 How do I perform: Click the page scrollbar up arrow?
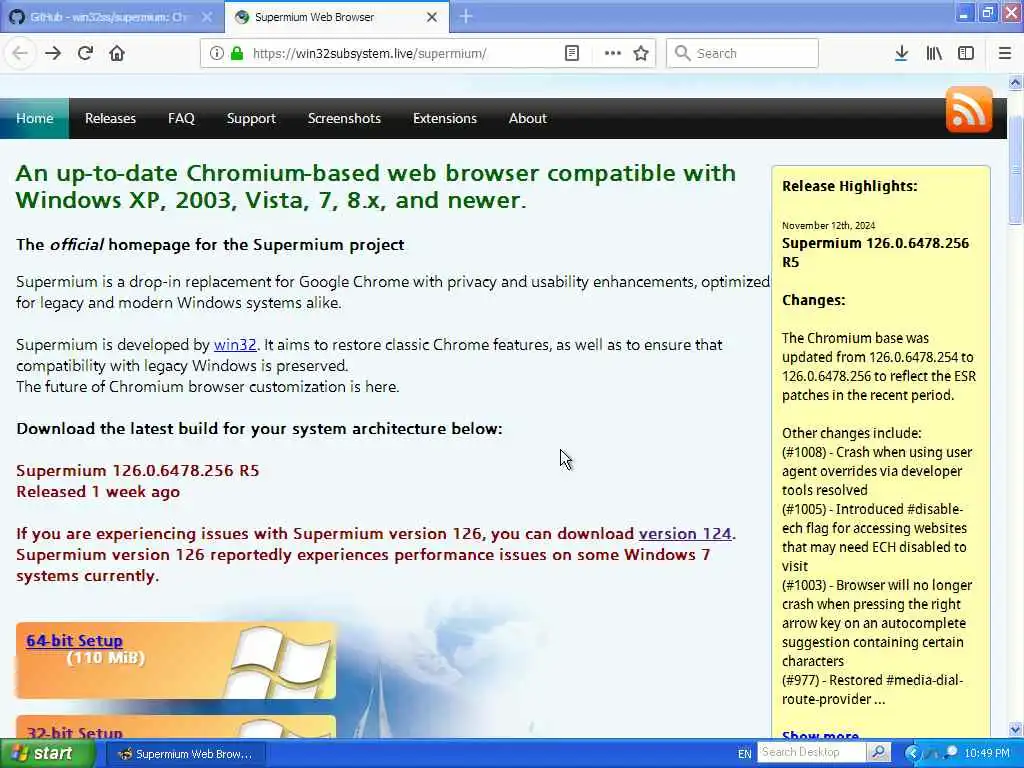1015,83
